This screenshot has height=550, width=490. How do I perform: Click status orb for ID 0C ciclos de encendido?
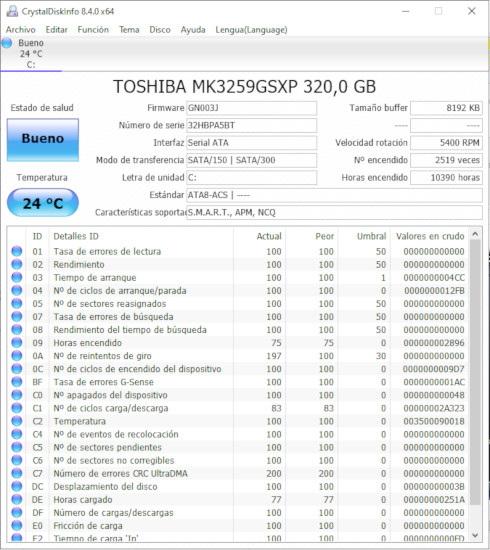pyautogui.click(x=16, y=369)
